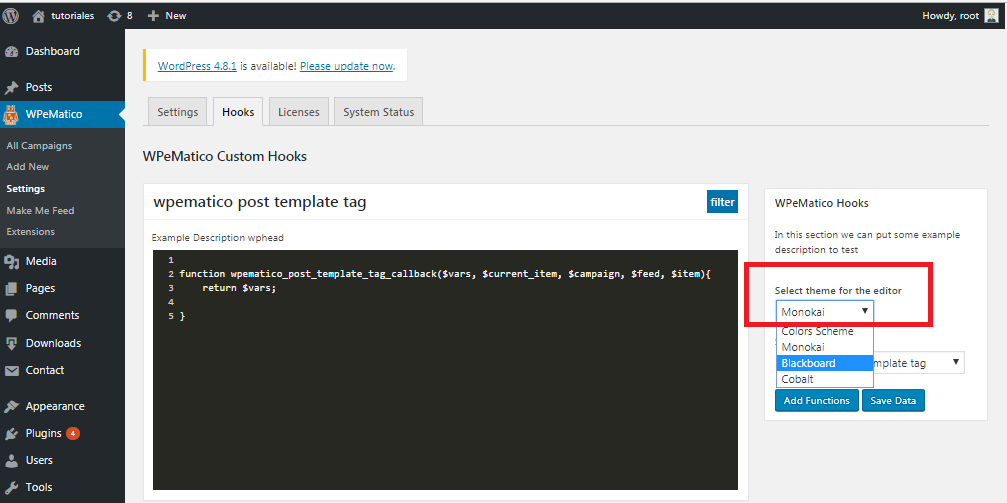1007x503 pixels.
Task: Click the Plugins icon with 4 badge
Action: coord(11,434)
